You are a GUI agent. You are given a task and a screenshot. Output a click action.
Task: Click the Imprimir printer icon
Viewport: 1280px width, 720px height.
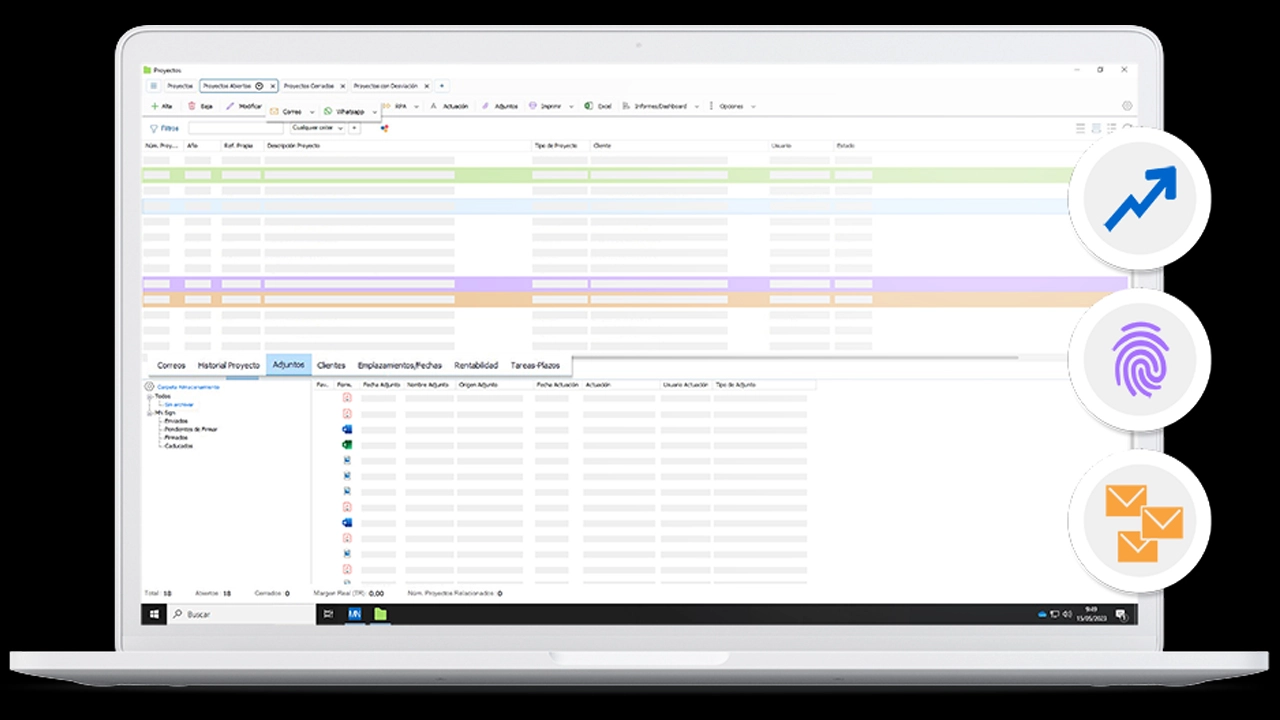point(533,106)
